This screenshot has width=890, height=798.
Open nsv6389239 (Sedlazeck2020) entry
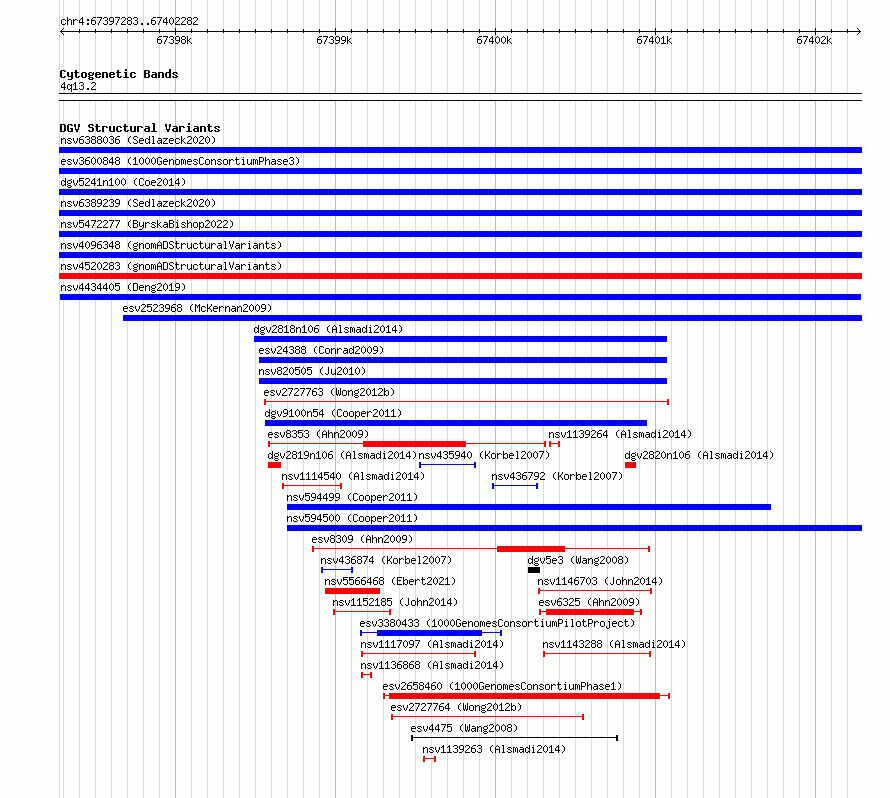pyautogui.click(x=138, y=203)
